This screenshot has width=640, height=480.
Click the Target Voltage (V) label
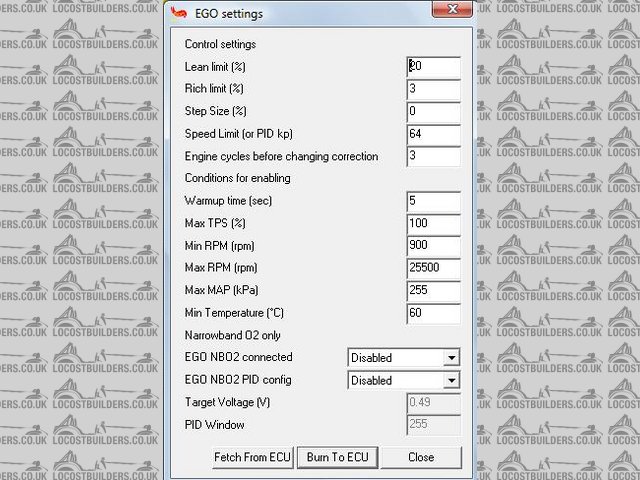point(227,402)
